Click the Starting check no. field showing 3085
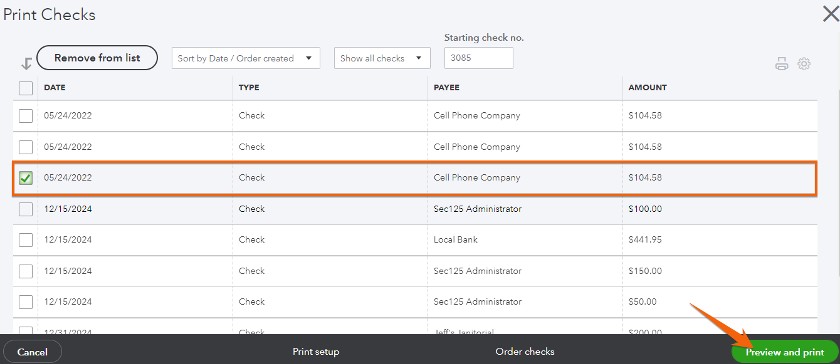Screen dimensions: 840x364 tap(478, 58)
